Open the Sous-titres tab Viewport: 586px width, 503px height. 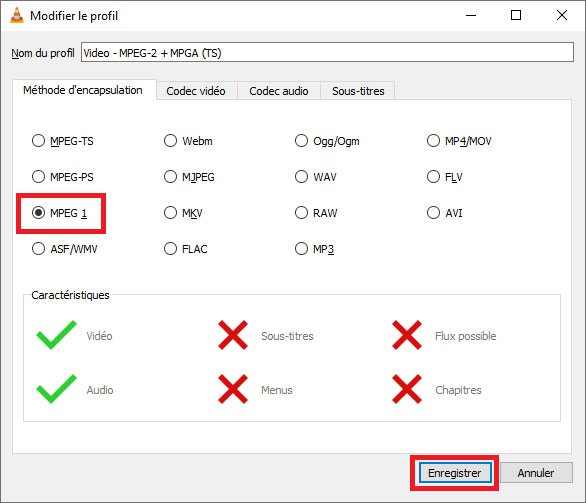pyautogui.click(x=358, y=91)
